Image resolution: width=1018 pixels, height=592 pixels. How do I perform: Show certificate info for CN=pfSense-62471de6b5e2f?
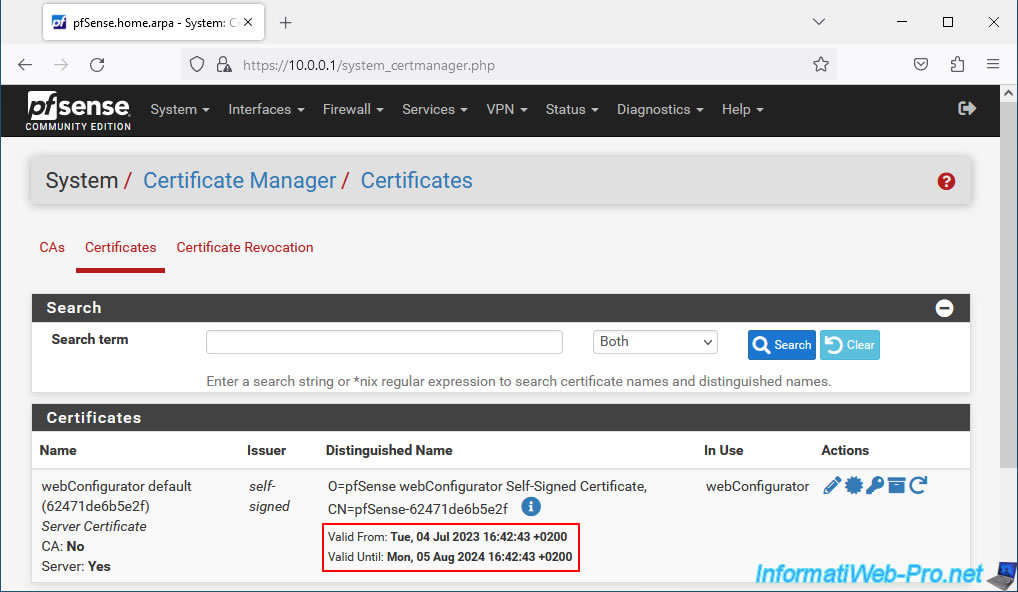point(530,506)
